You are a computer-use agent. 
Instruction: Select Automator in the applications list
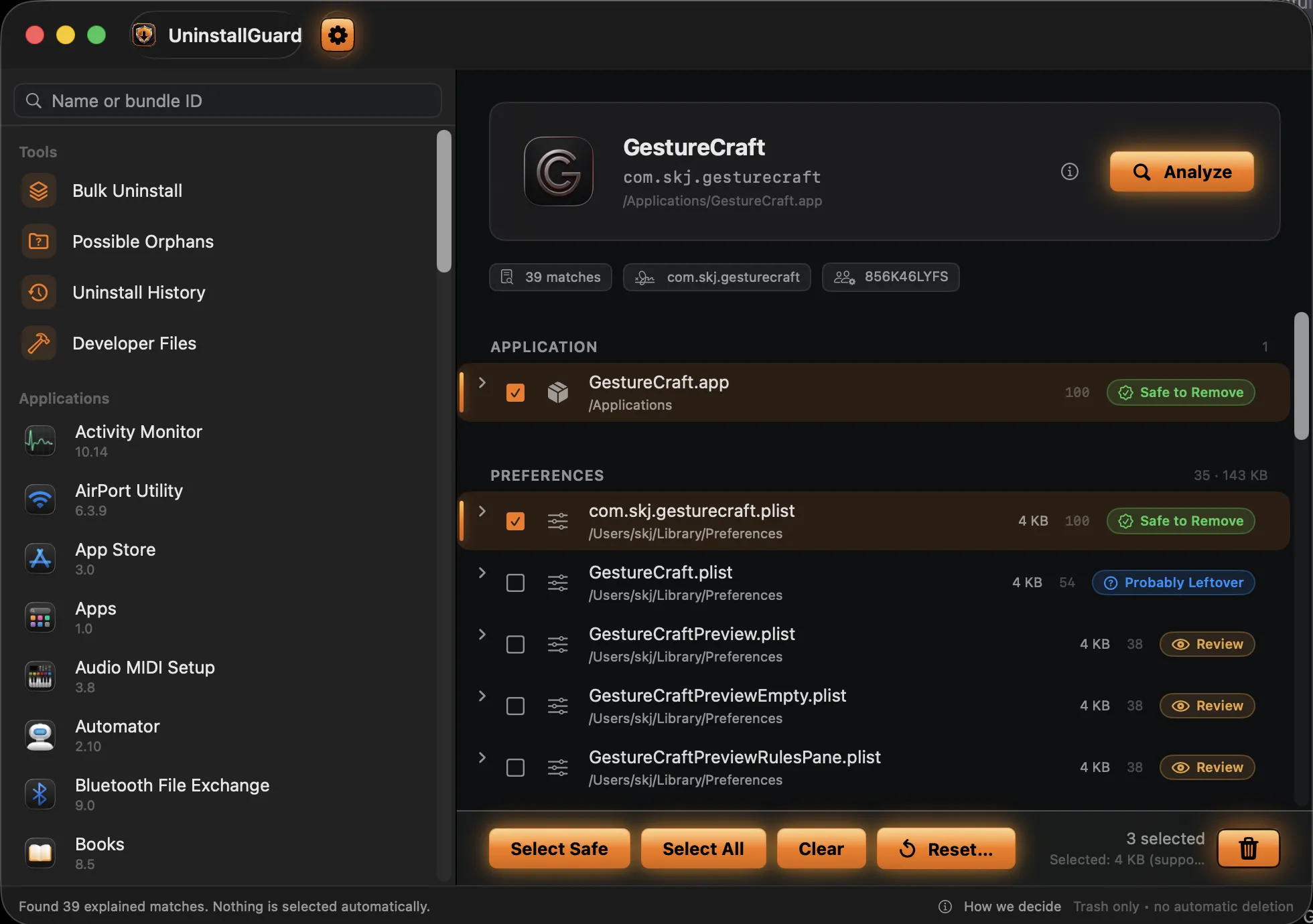[228, 735]
